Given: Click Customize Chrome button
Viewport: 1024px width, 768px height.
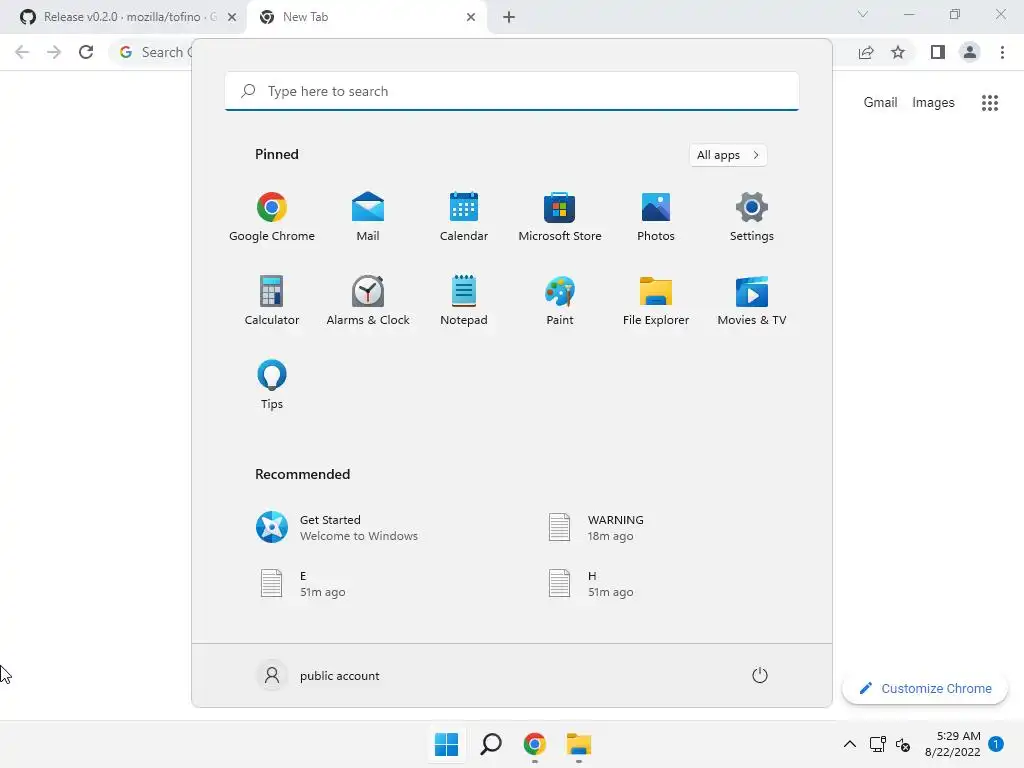Looking at the screenshot, I should pyautogui.click(x=925, y=688).
